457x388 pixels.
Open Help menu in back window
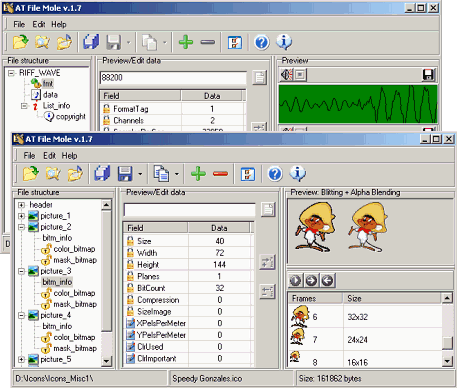click(59, 24)
